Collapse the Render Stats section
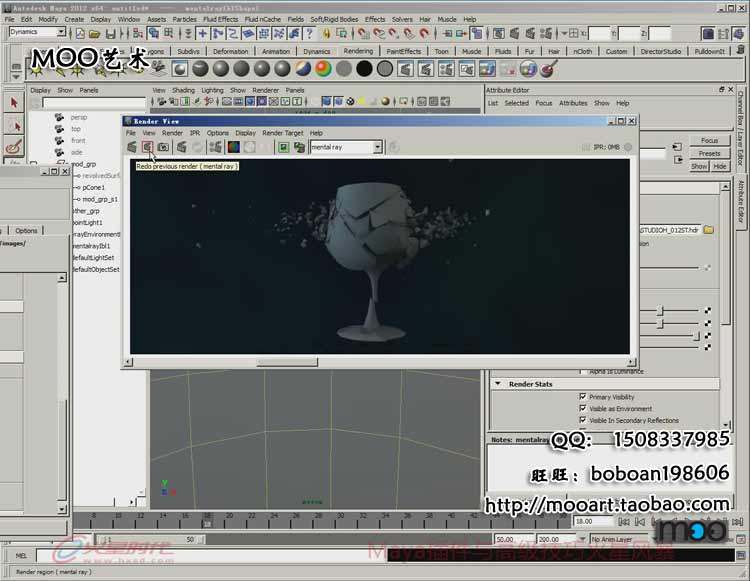750x581 pixels. [498, 384]
